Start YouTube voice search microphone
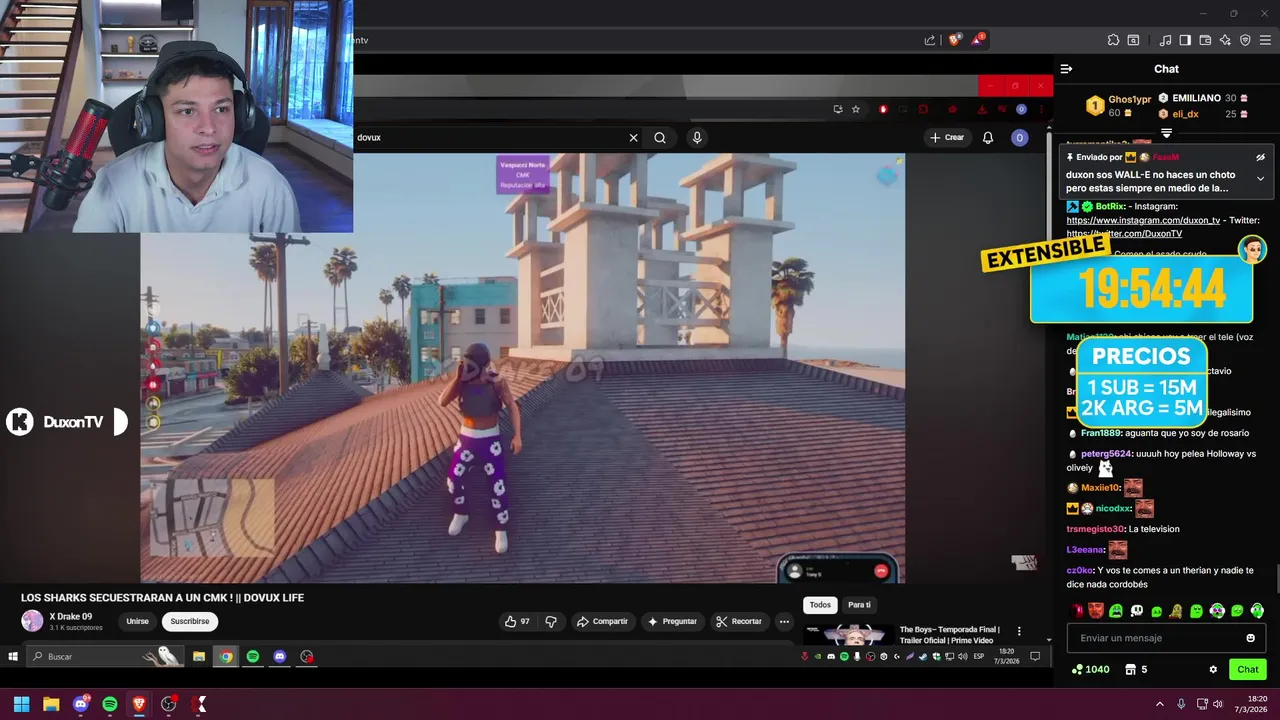The width and height of the screenshot is (1280, 720). click(697, 138)
